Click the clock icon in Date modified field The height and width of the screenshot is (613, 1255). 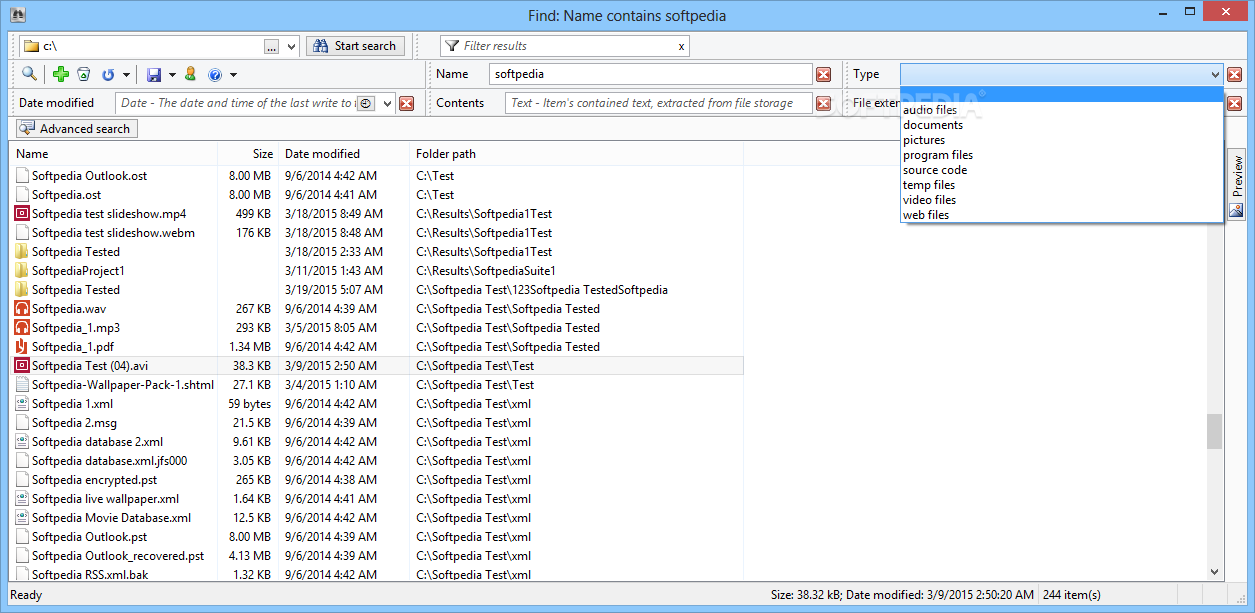pyautogui.click(x=366, y=103)
